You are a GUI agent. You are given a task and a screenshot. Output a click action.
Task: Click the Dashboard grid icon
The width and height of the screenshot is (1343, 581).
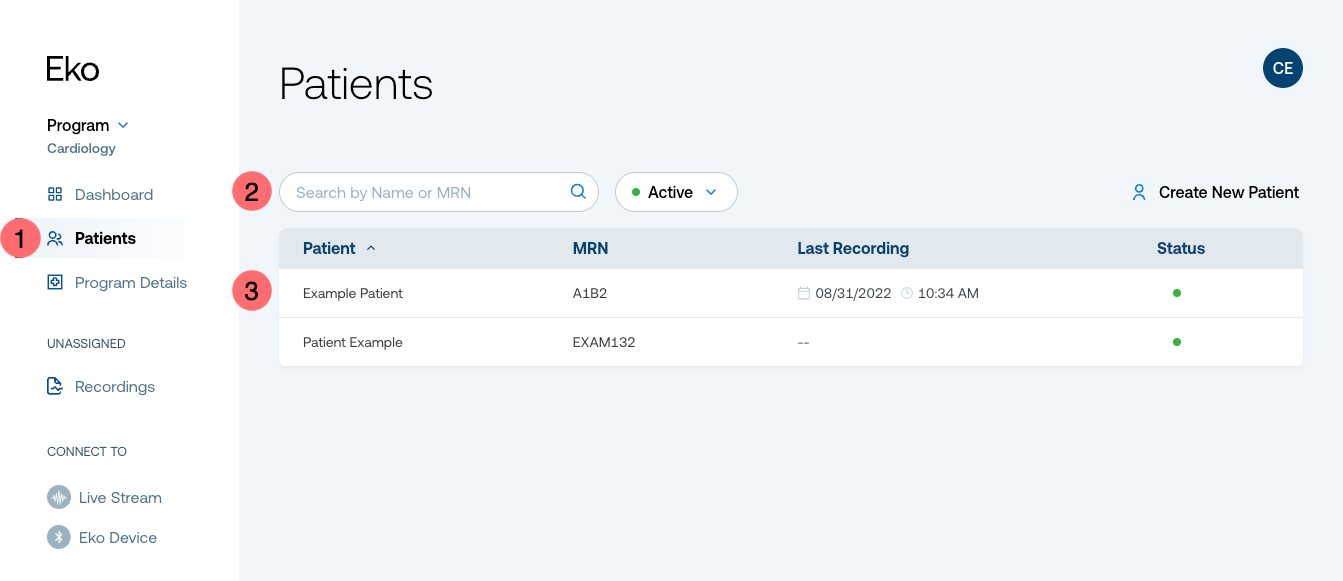click(x=55, y=194)
